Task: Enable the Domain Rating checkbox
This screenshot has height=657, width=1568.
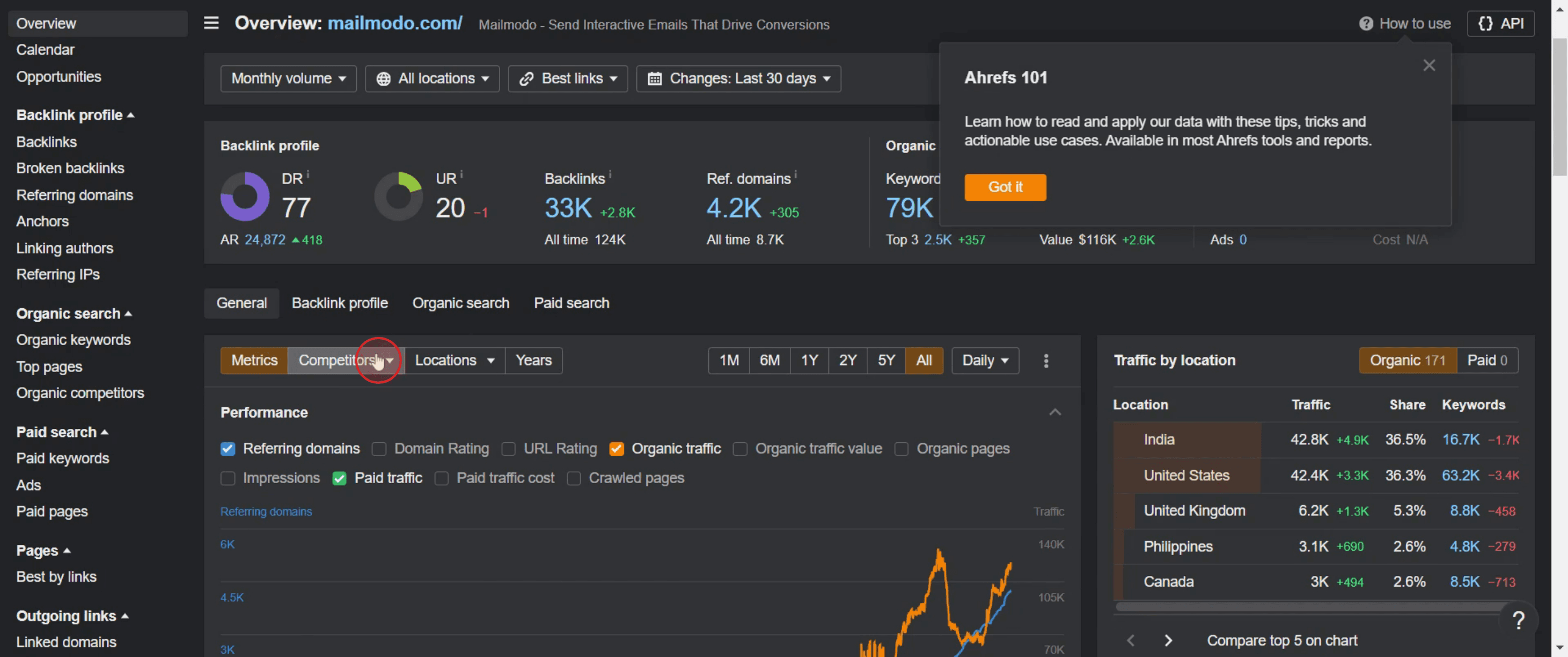Action: (379, 449)
